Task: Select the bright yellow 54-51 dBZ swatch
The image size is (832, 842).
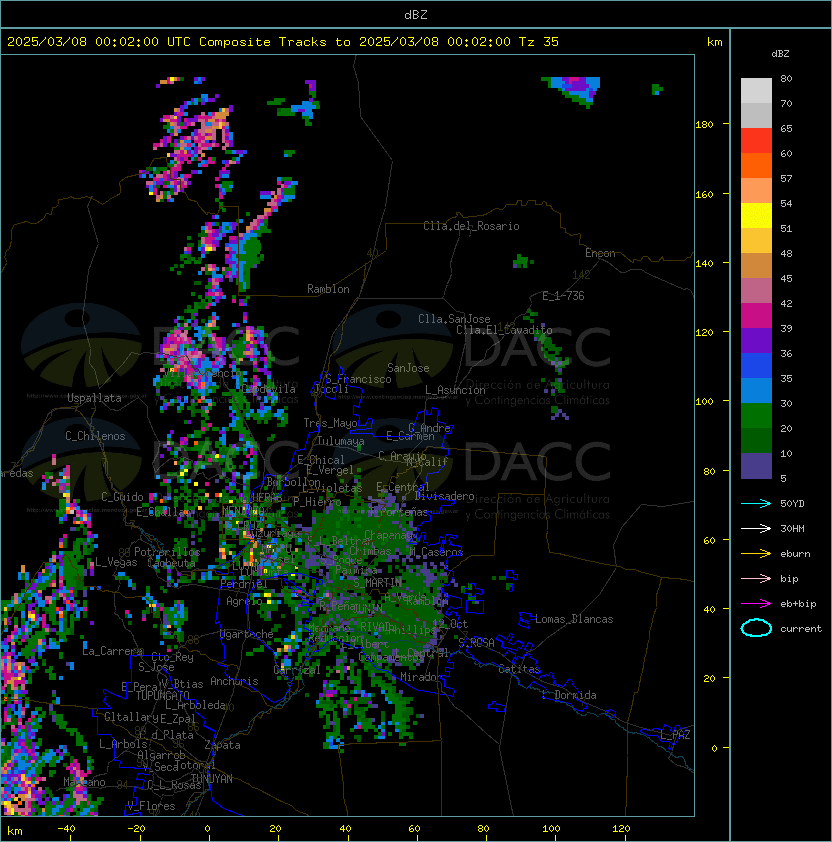Action: pos(756,216)
